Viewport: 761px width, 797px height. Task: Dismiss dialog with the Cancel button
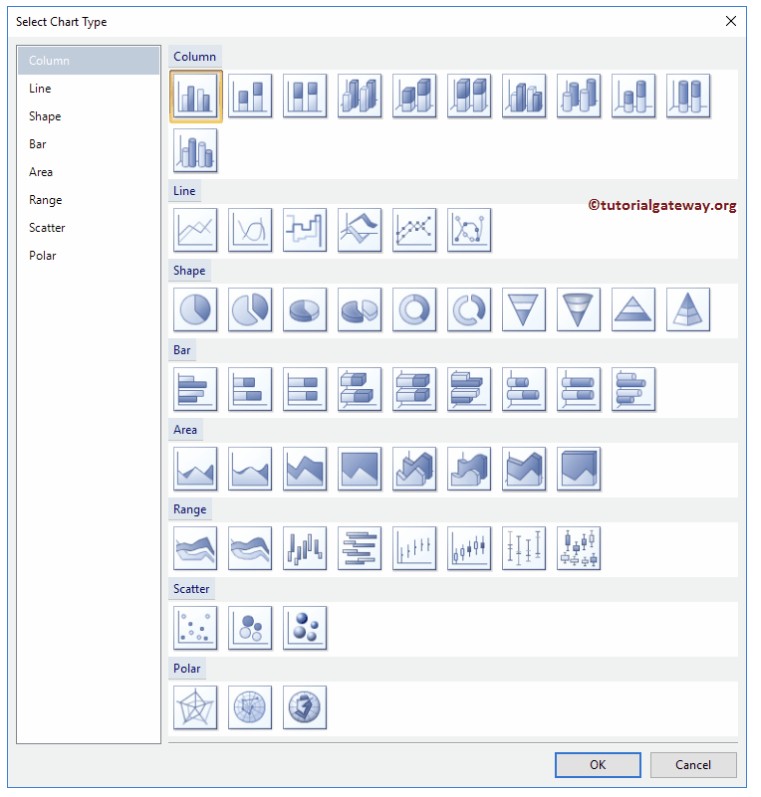[695, 767]
